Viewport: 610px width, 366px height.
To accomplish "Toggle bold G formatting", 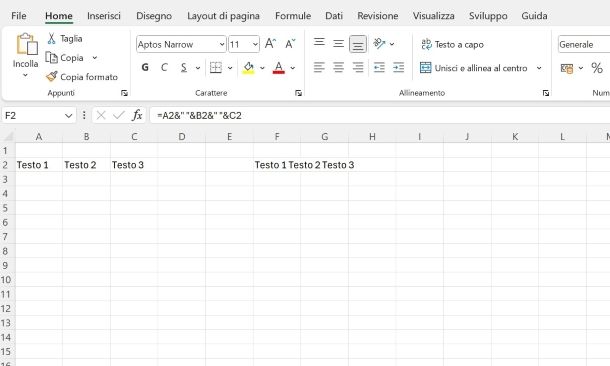I will coord(145,68).
